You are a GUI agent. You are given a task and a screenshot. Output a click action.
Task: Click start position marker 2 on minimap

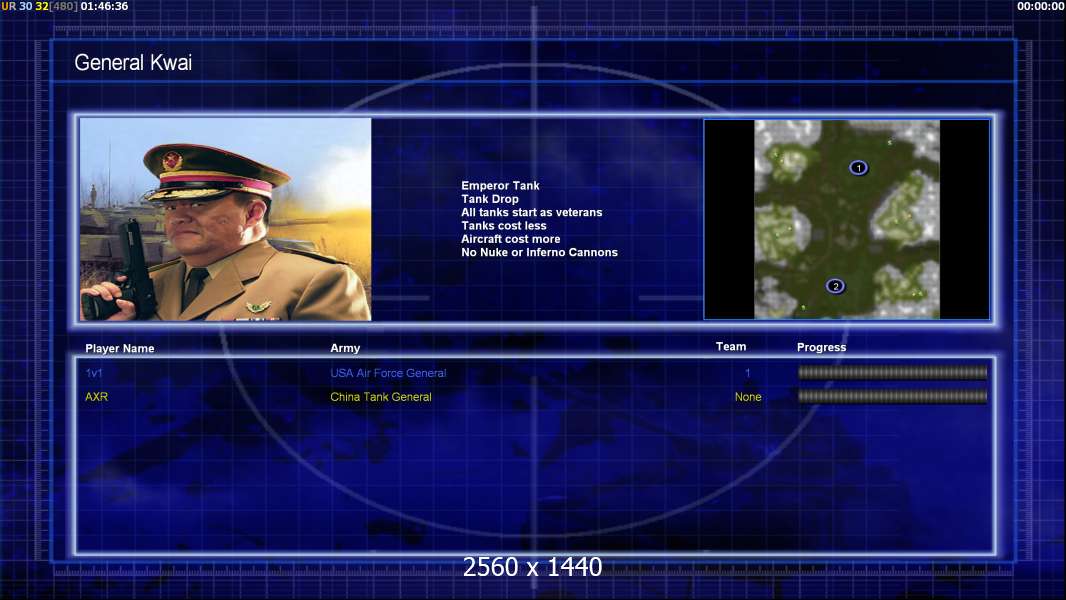click(836, 286)
